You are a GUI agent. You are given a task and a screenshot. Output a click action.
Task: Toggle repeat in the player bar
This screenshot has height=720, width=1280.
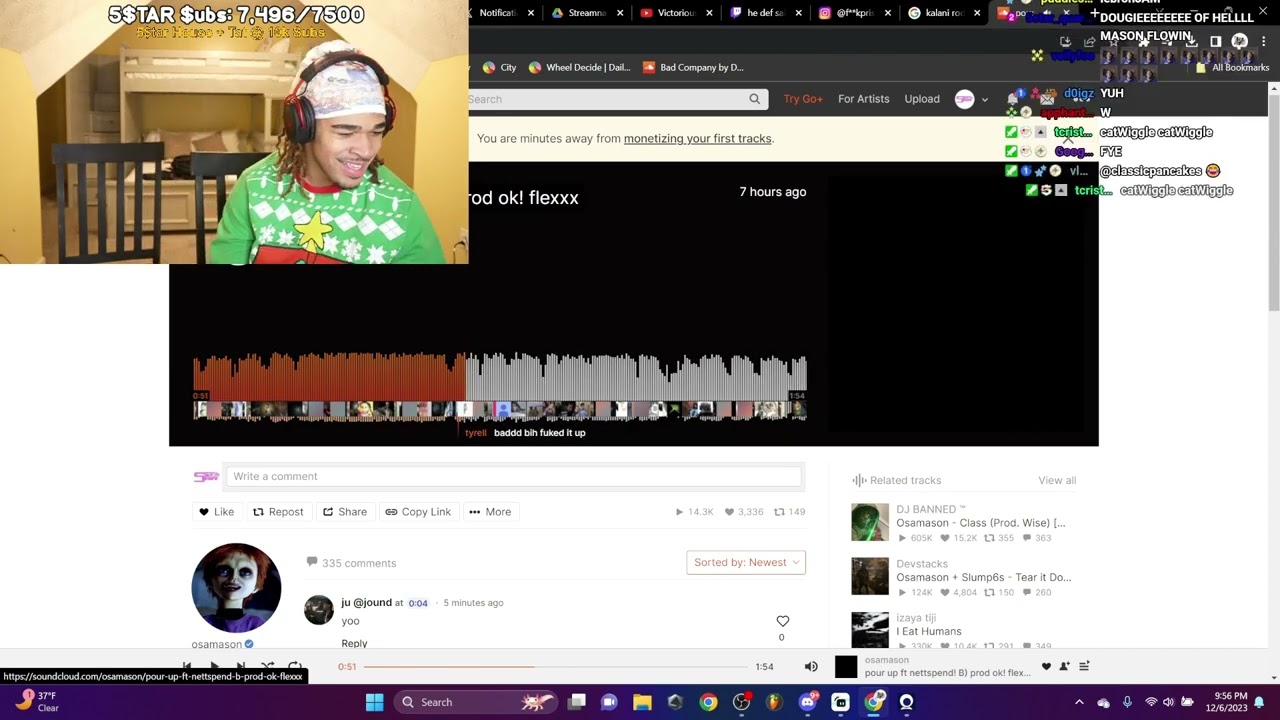tap(295, 666)
